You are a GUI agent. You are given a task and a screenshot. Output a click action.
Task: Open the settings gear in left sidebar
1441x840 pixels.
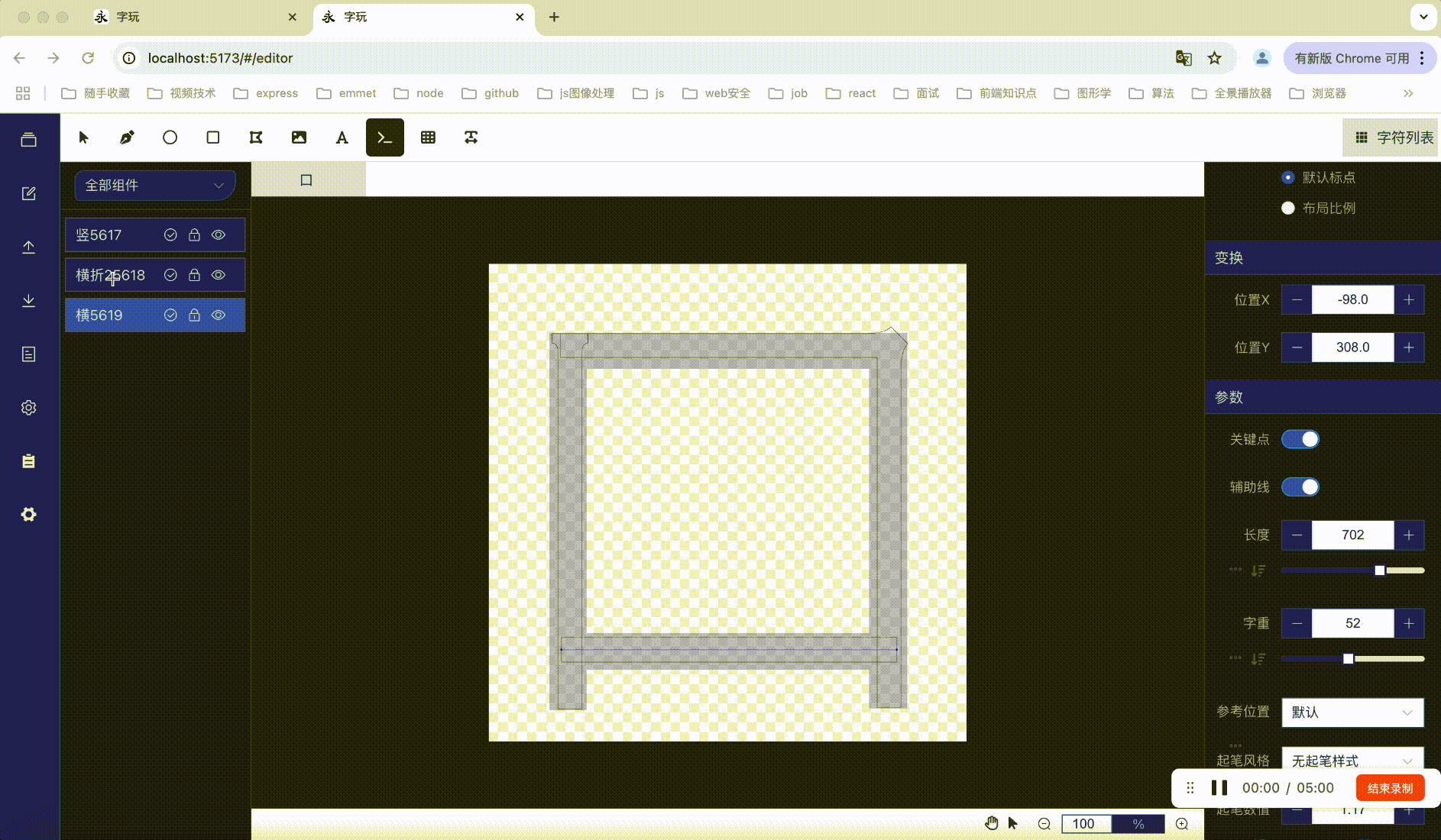point(28,407)
